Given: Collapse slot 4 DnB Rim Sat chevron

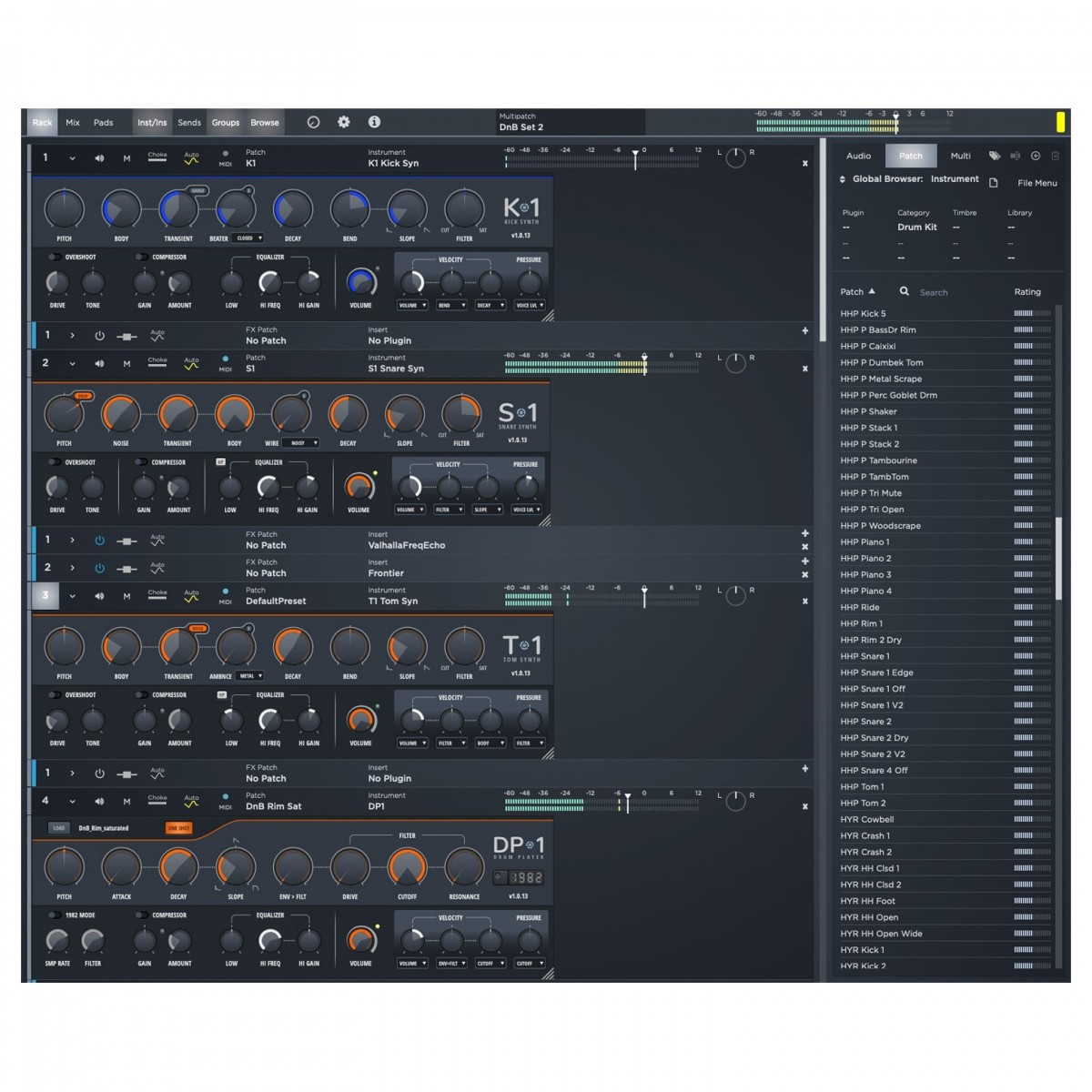Looking at the screenshot, I should tap(72, 801).
